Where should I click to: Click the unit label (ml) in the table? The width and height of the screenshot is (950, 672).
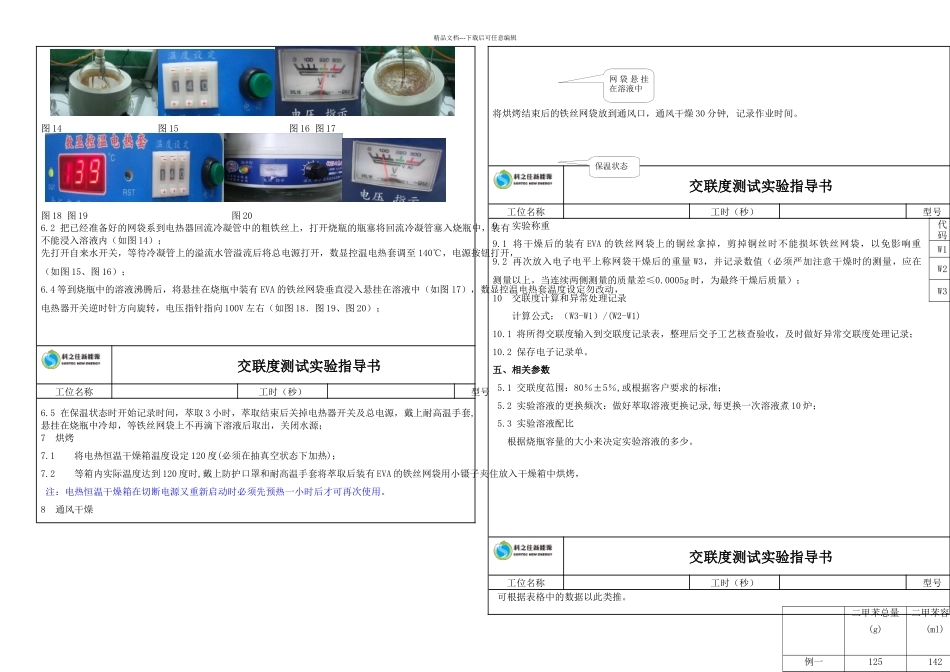pyautogui.click(x=935, y=629)
